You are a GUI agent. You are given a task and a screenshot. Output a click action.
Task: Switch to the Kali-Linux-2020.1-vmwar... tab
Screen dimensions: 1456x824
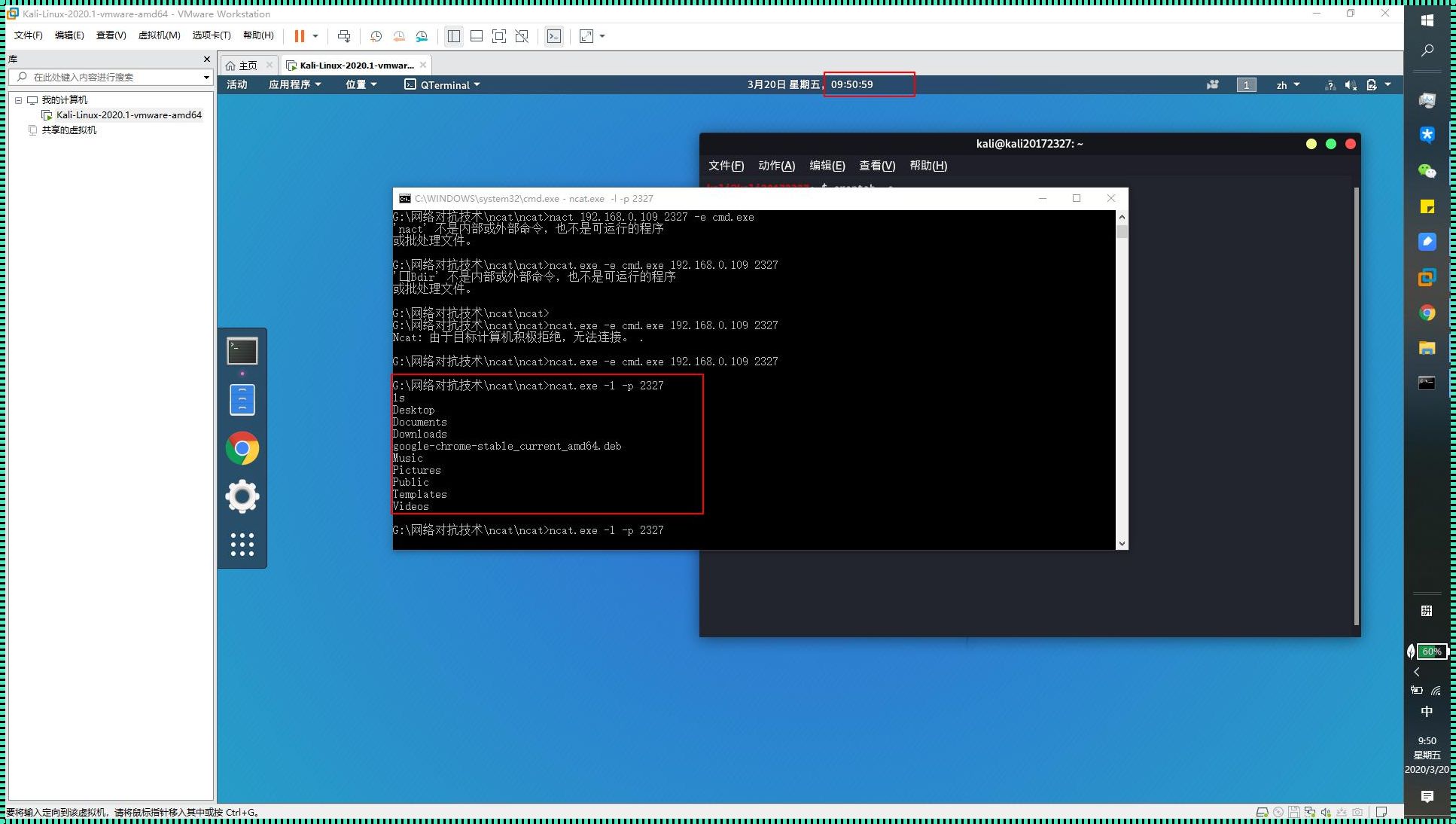pyautogui.click(x=357, y=66)
